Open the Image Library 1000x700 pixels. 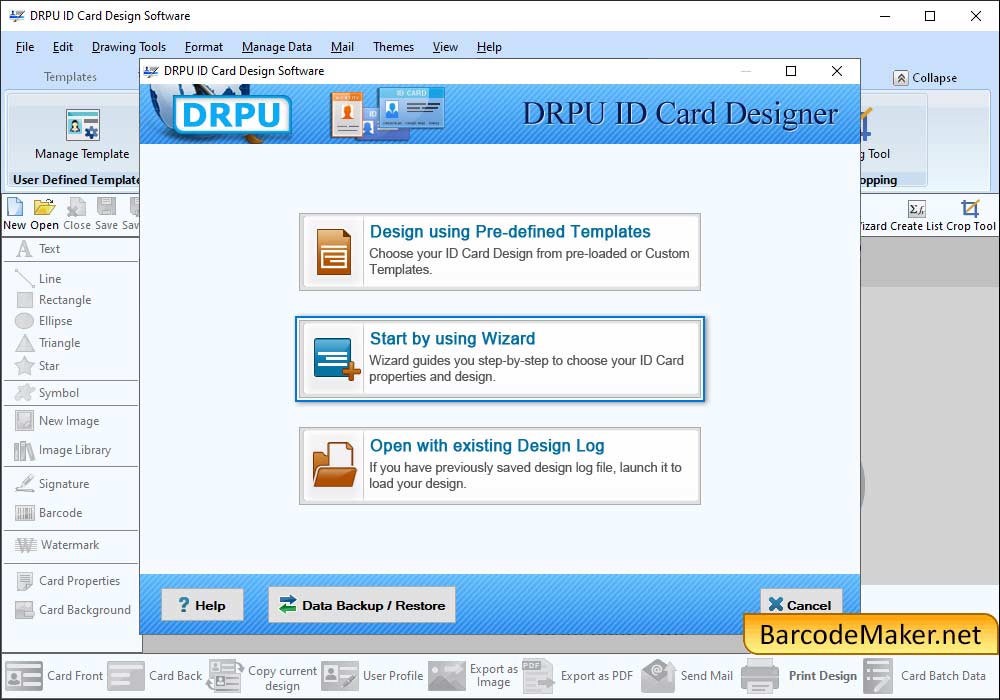coord(62,450)
